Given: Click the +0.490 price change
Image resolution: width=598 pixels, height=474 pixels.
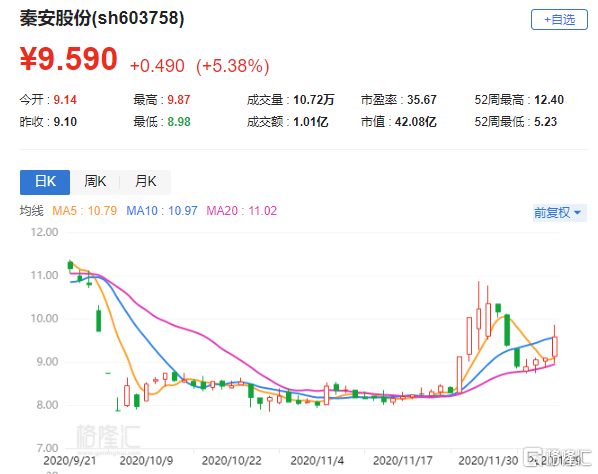Looking at the screenshot, I should tap(157, 66).
